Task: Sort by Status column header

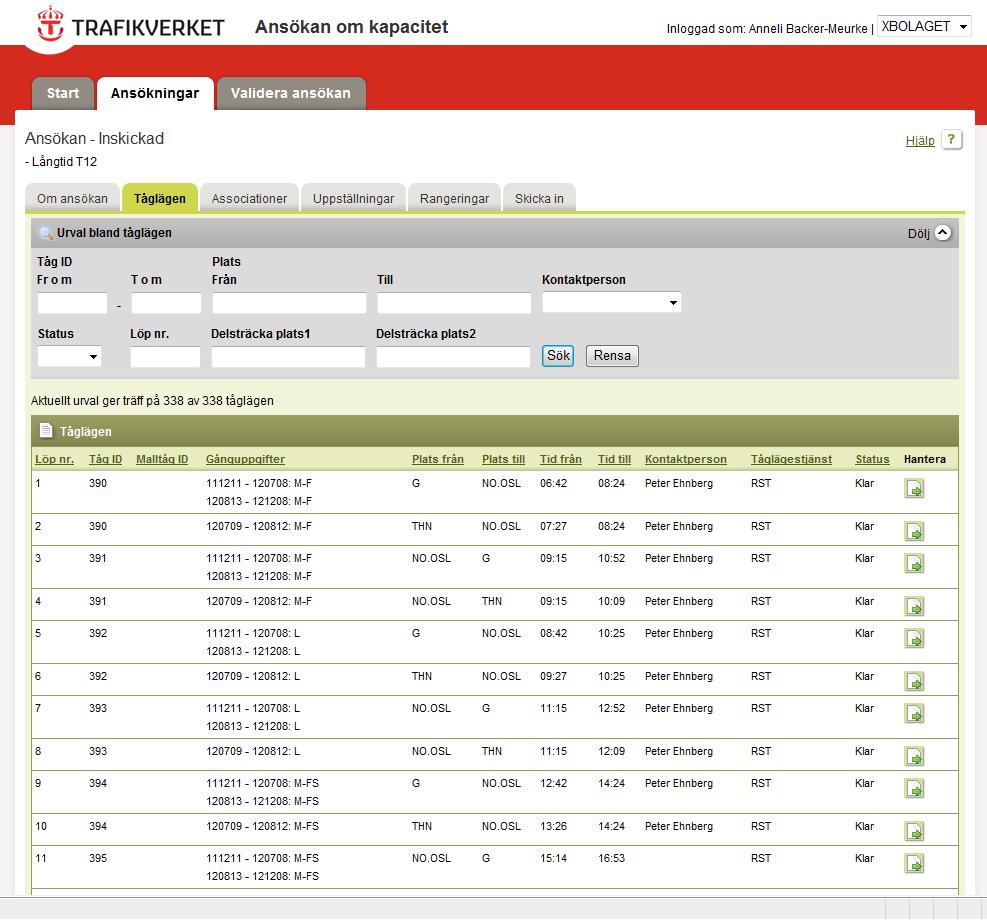Action: coord(872,459)
